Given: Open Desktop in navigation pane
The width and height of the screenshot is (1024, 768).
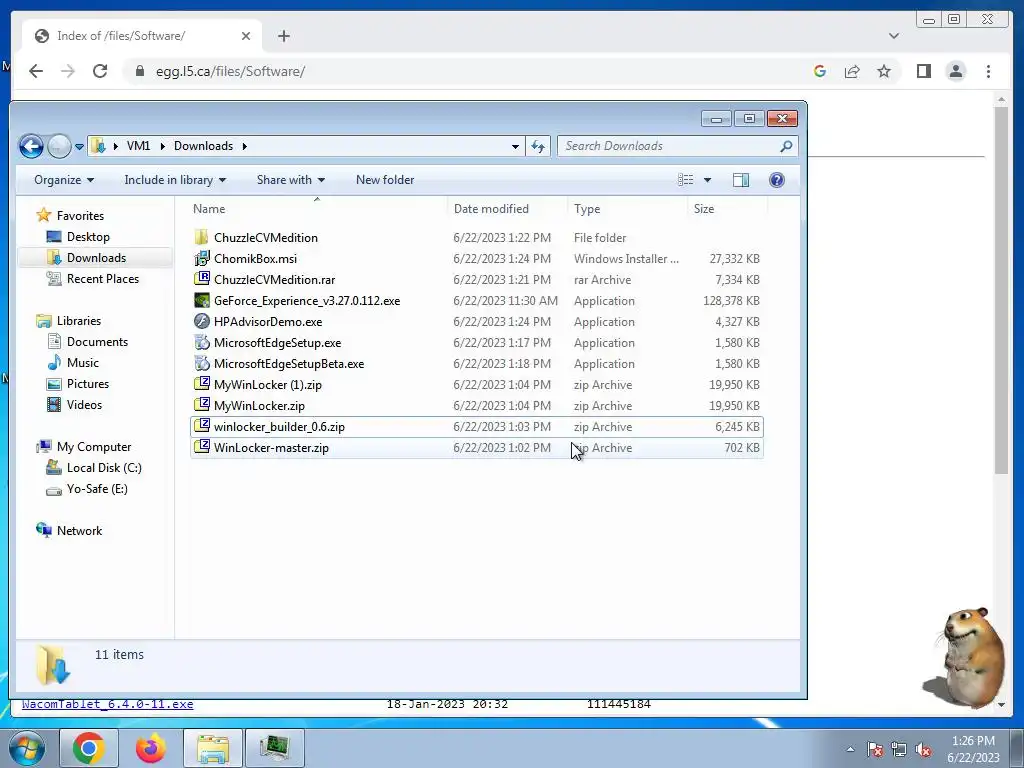Looking at the screenshot, I should coord(88,237).
